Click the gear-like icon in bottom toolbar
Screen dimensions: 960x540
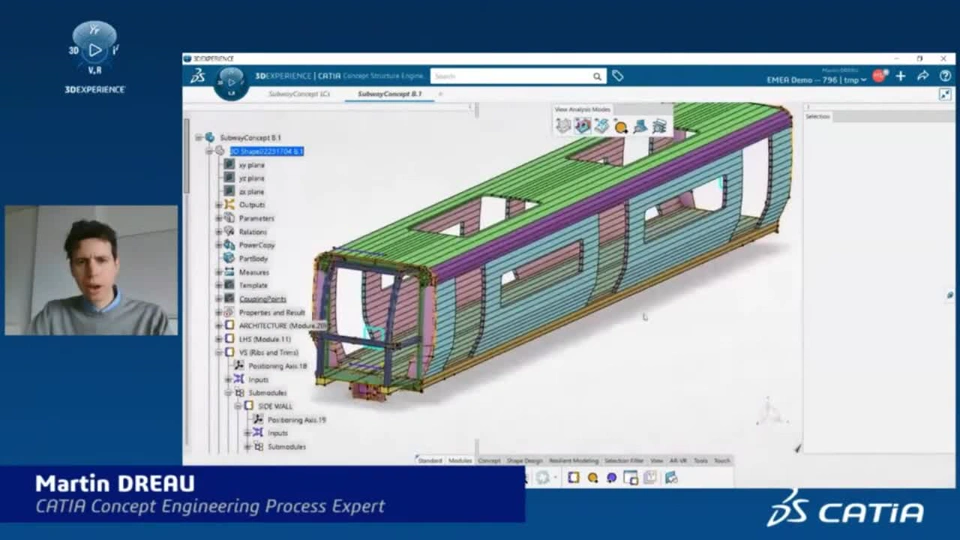click(542, 478)
